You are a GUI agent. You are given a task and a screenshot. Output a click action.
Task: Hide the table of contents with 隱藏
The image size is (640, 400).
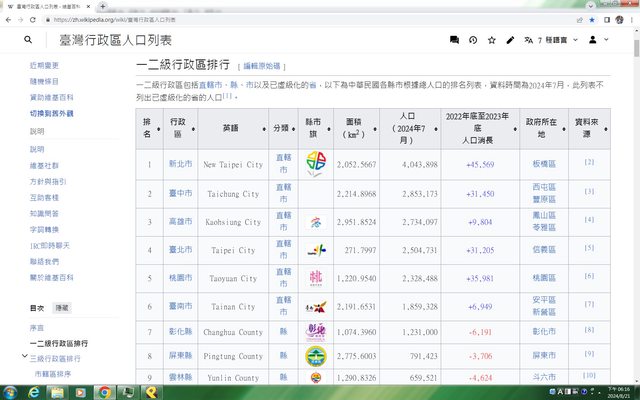click(x=62, y=309)
